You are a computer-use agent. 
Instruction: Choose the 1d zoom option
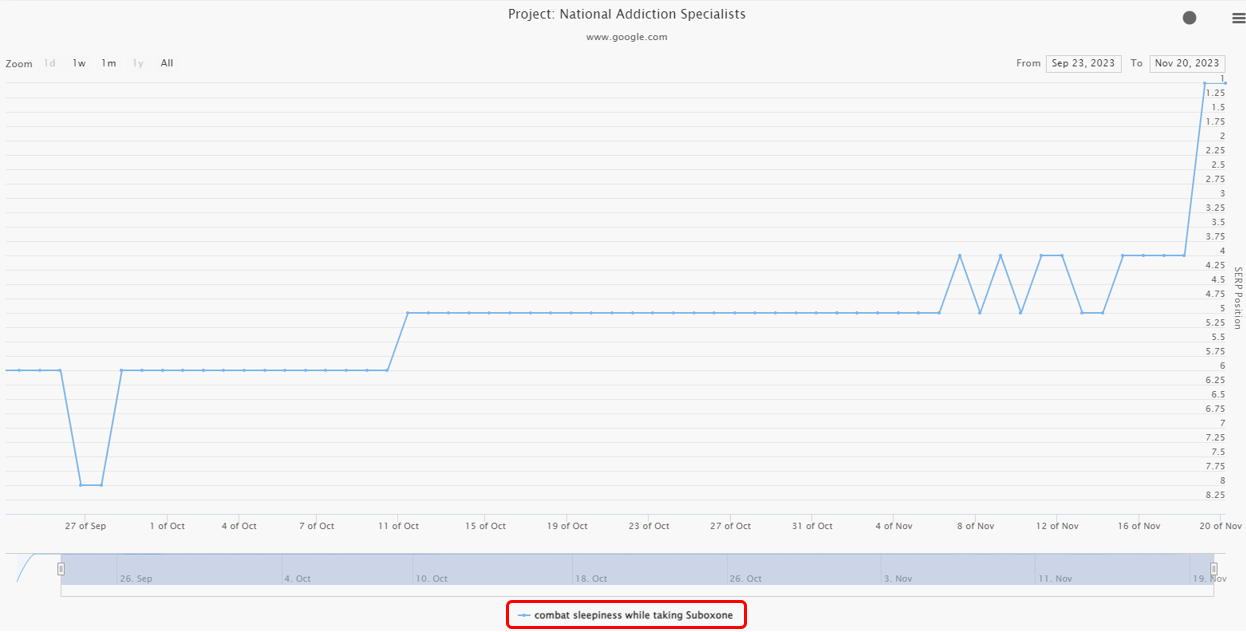50,64
